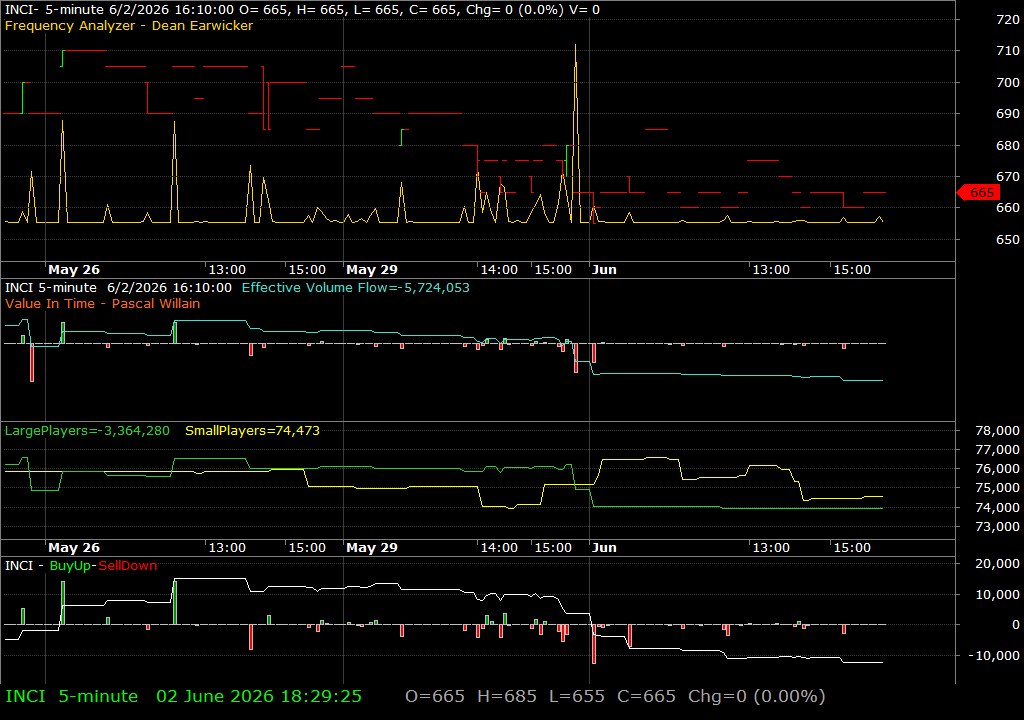This screenshot has width=1024, height=720.
Task: Select the 'Frequency Analyzer - Dean Earwicker' title
Action: [x=129, y=25]
